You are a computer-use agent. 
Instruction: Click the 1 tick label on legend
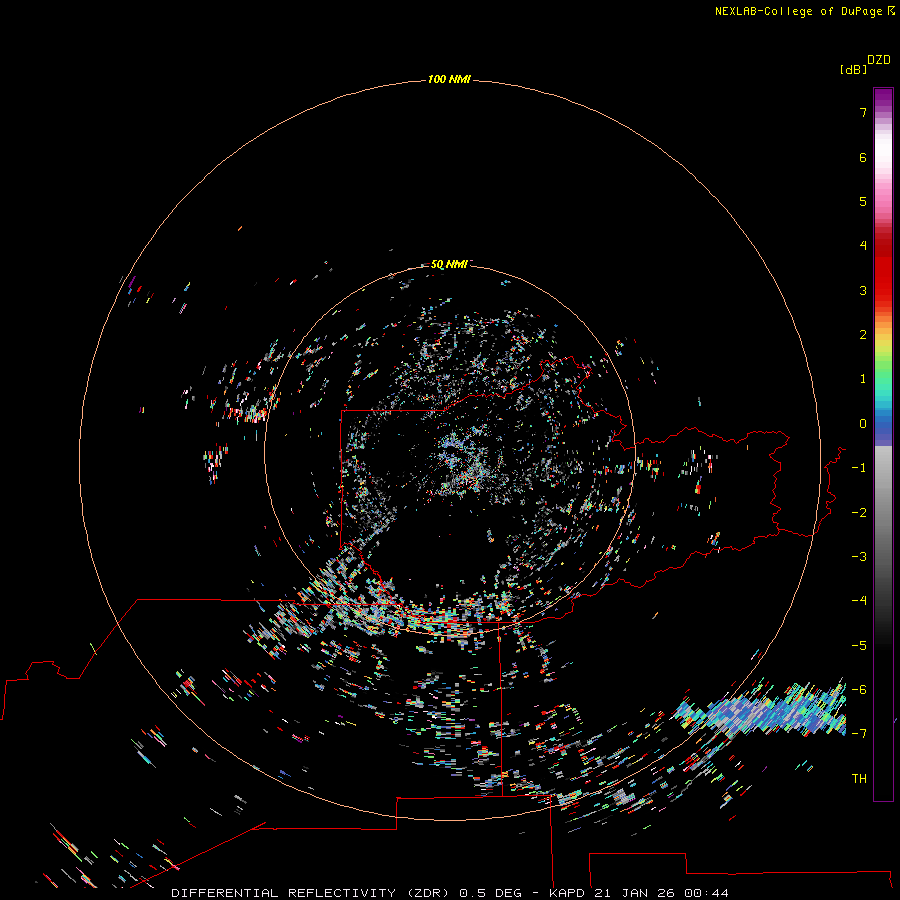coord(863,379)
